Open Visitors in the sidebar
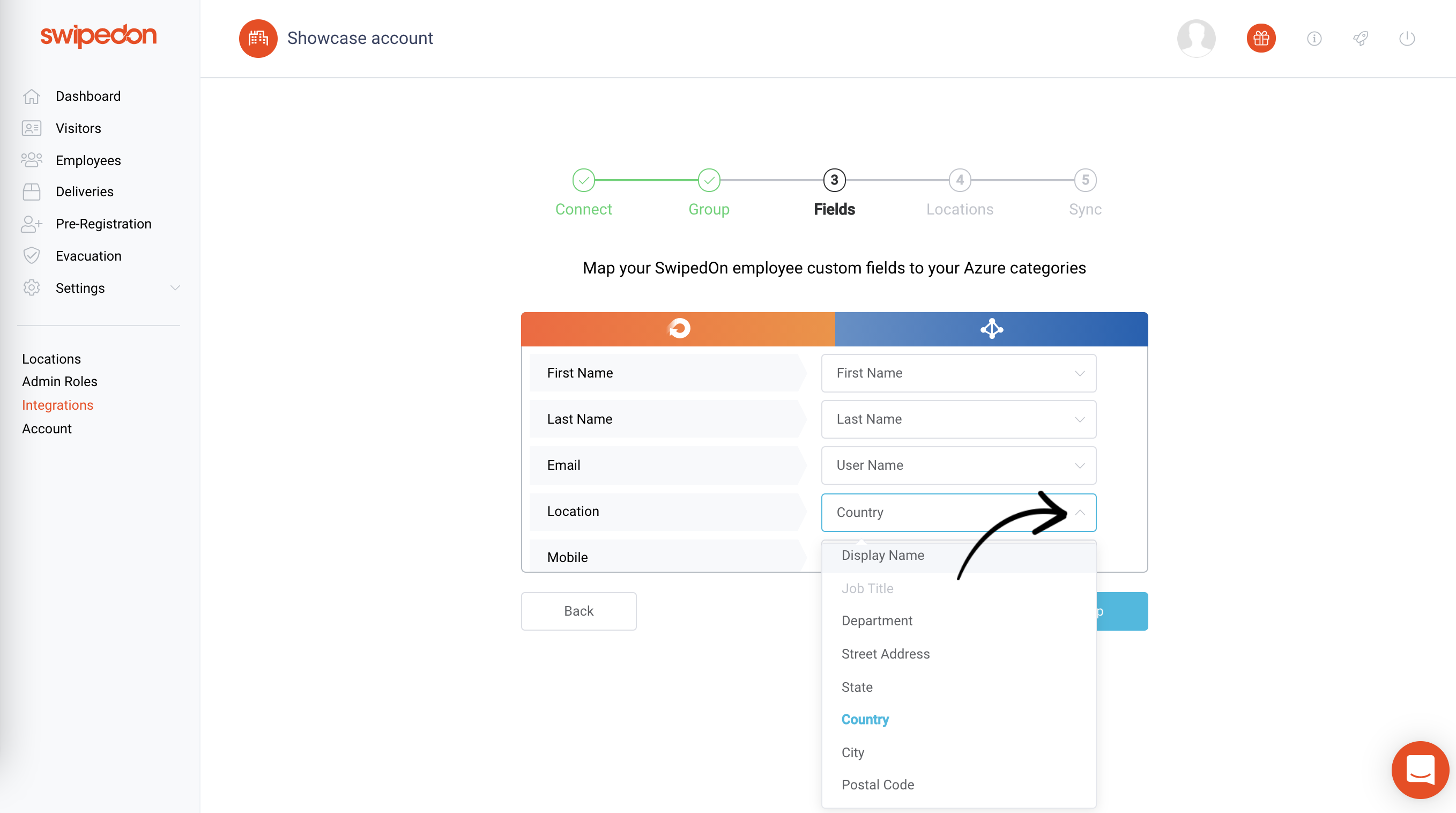Image resolution: width=1456 pixels, height=813 pixels. [79, 128]
